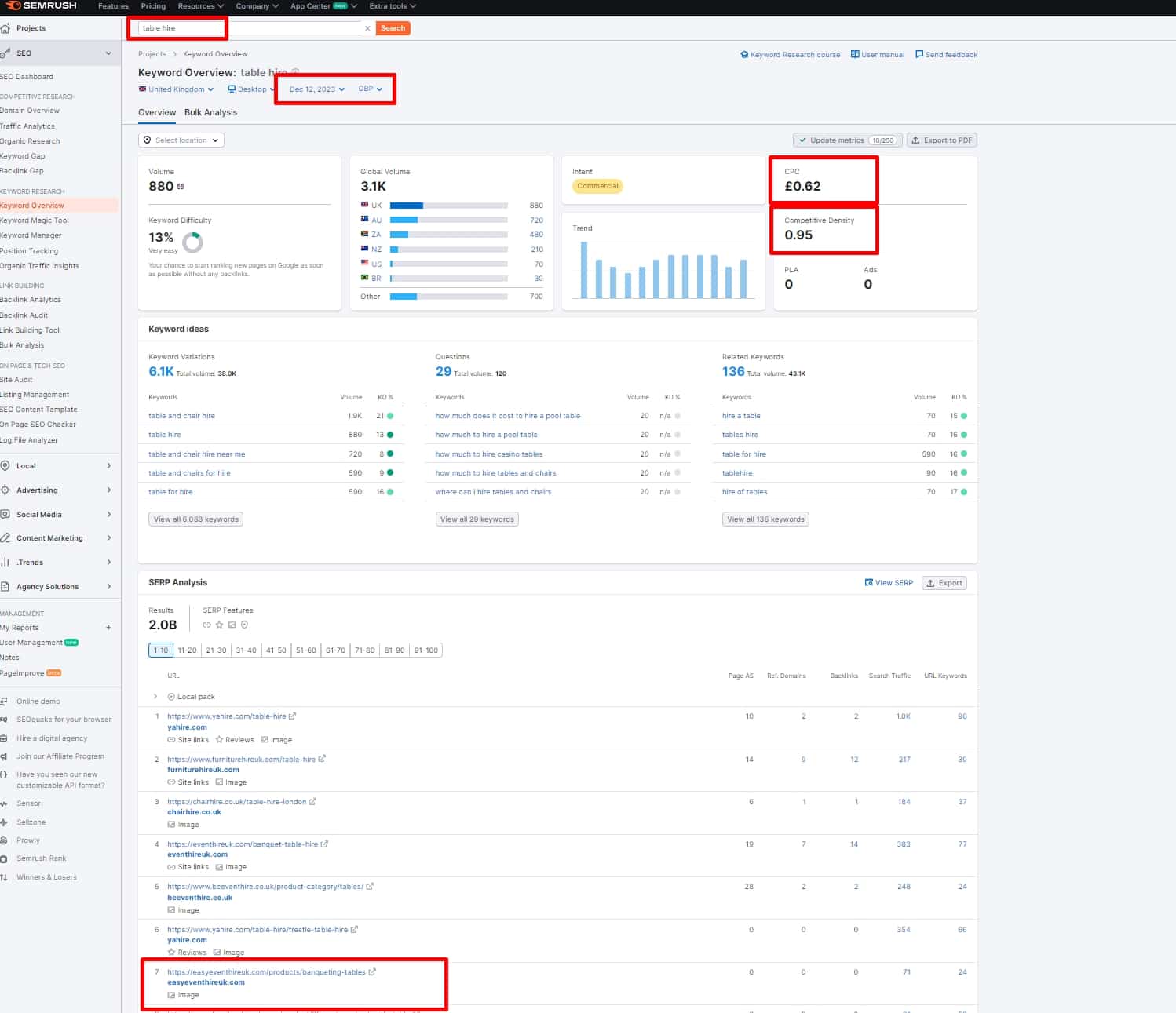Screen dimensions: 1176x1013
Task: Select the 91-100 results range
Action: (426, 650)
